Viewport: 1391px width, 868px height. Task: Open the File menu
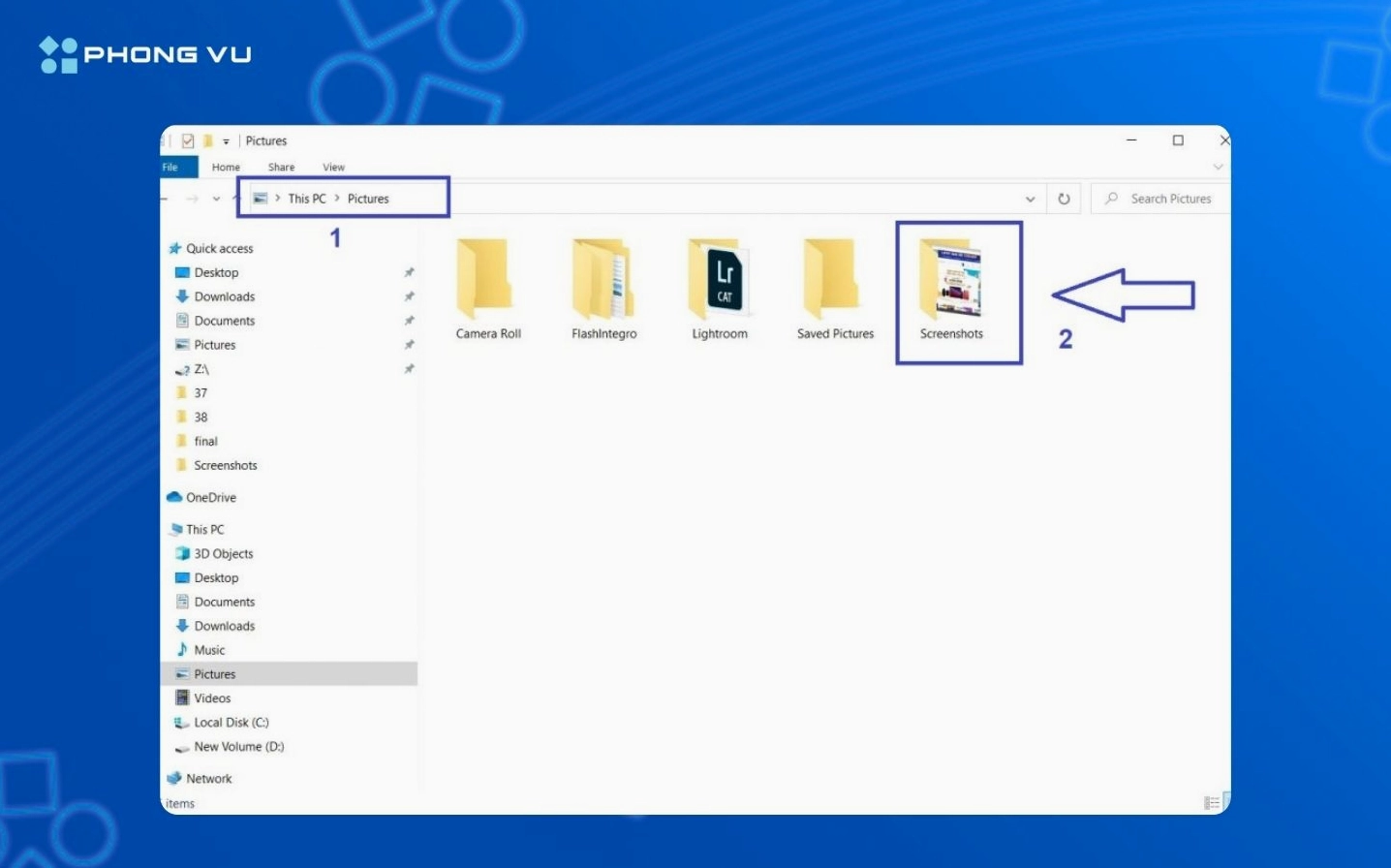tap(171, 168)
